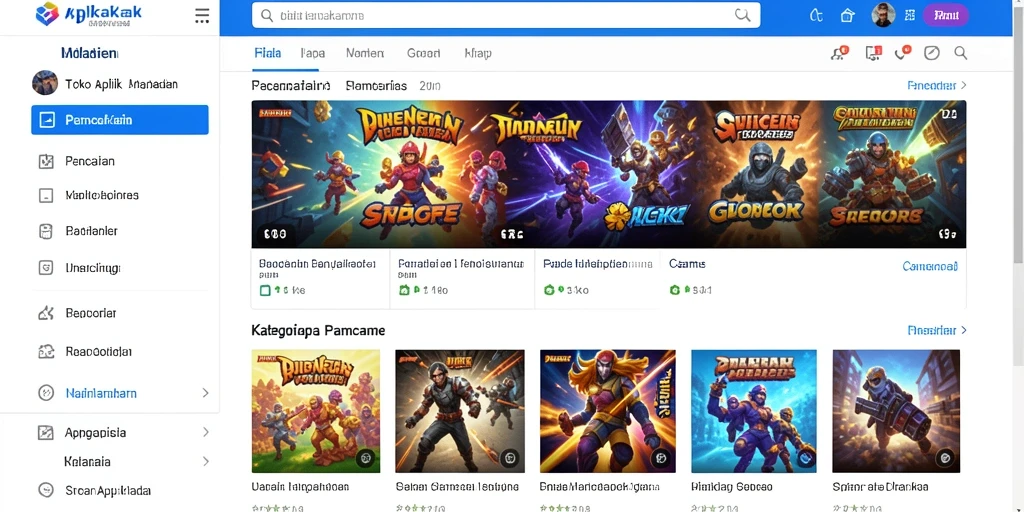Open Reaootiolar in the sidebar
Viewport: 1024px width, 512px height.
[85, 352]
